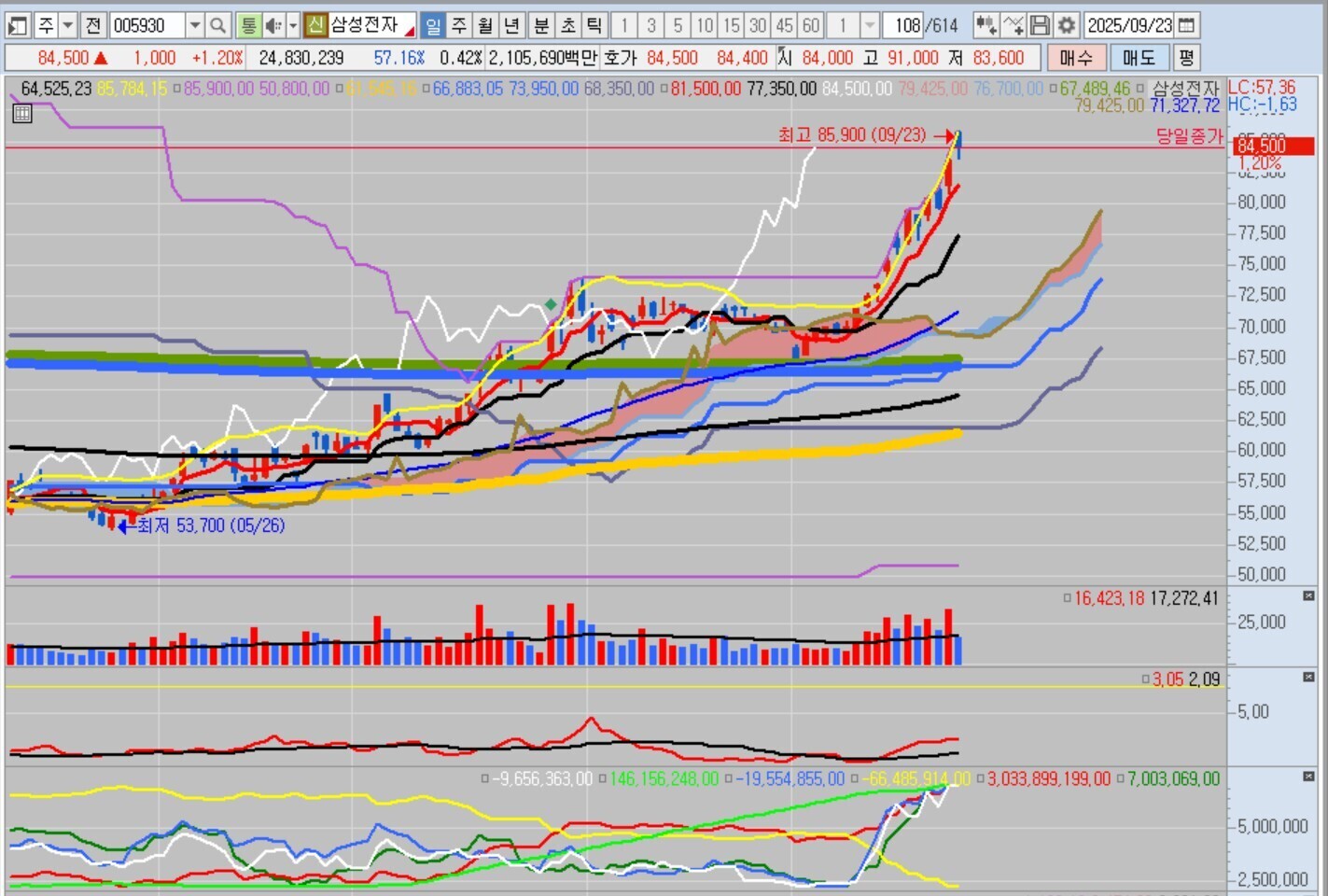Click the data table icon on price chart

[x=22, y=114]
